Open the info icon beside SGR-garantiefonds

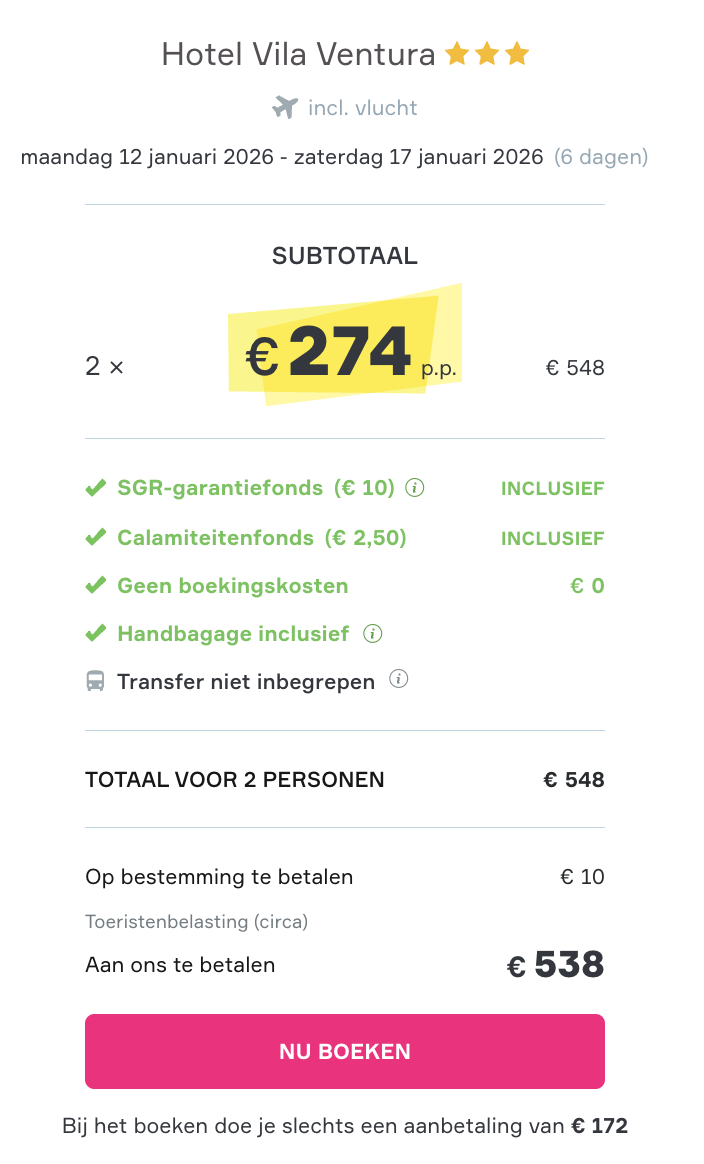[x=415, y=488]
